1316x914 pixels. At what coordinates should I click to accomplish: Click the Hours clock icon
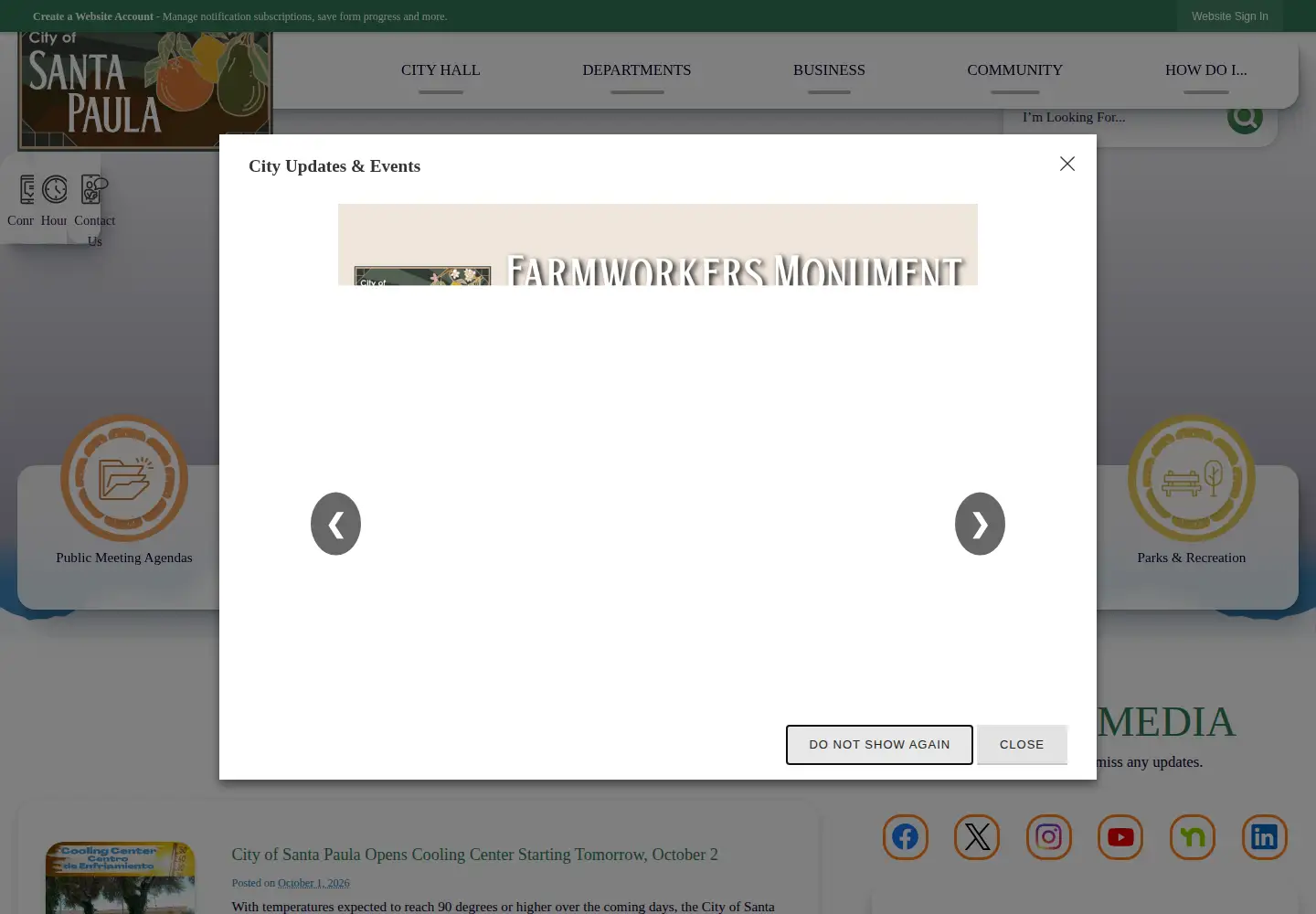tap(55, 189)
